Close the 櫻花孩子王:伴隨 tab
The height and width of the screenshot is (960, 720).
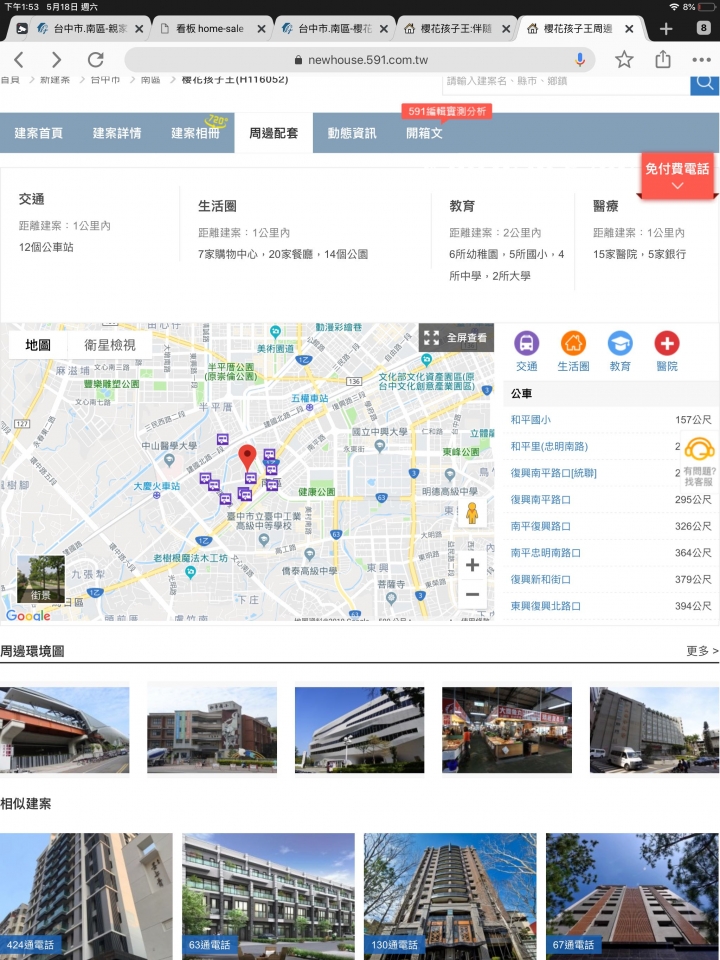(506, 29)
